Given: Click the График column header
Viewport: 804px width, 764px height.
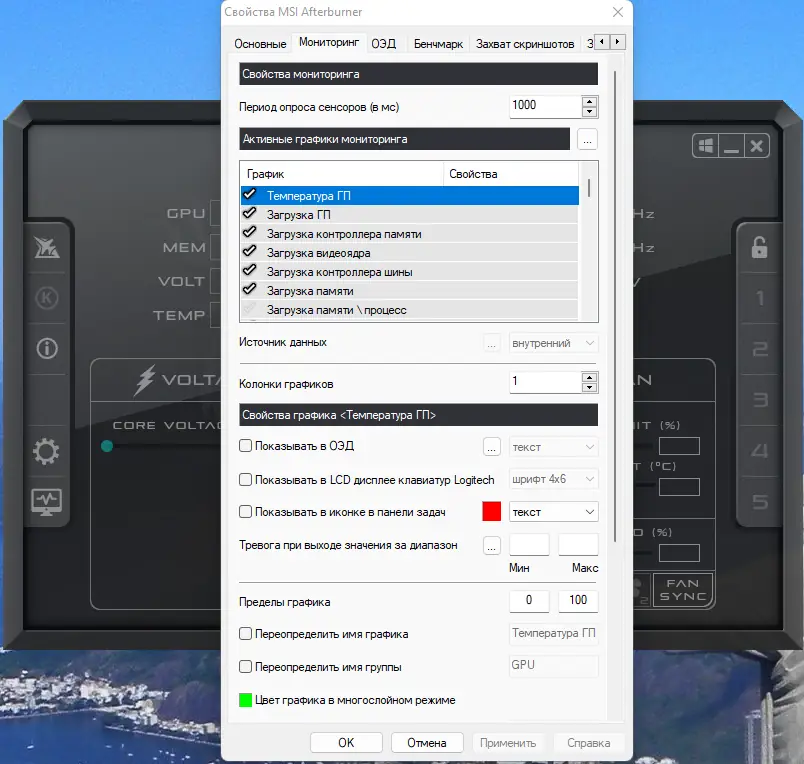Looking at the screenshot, I should click(341, 174).
